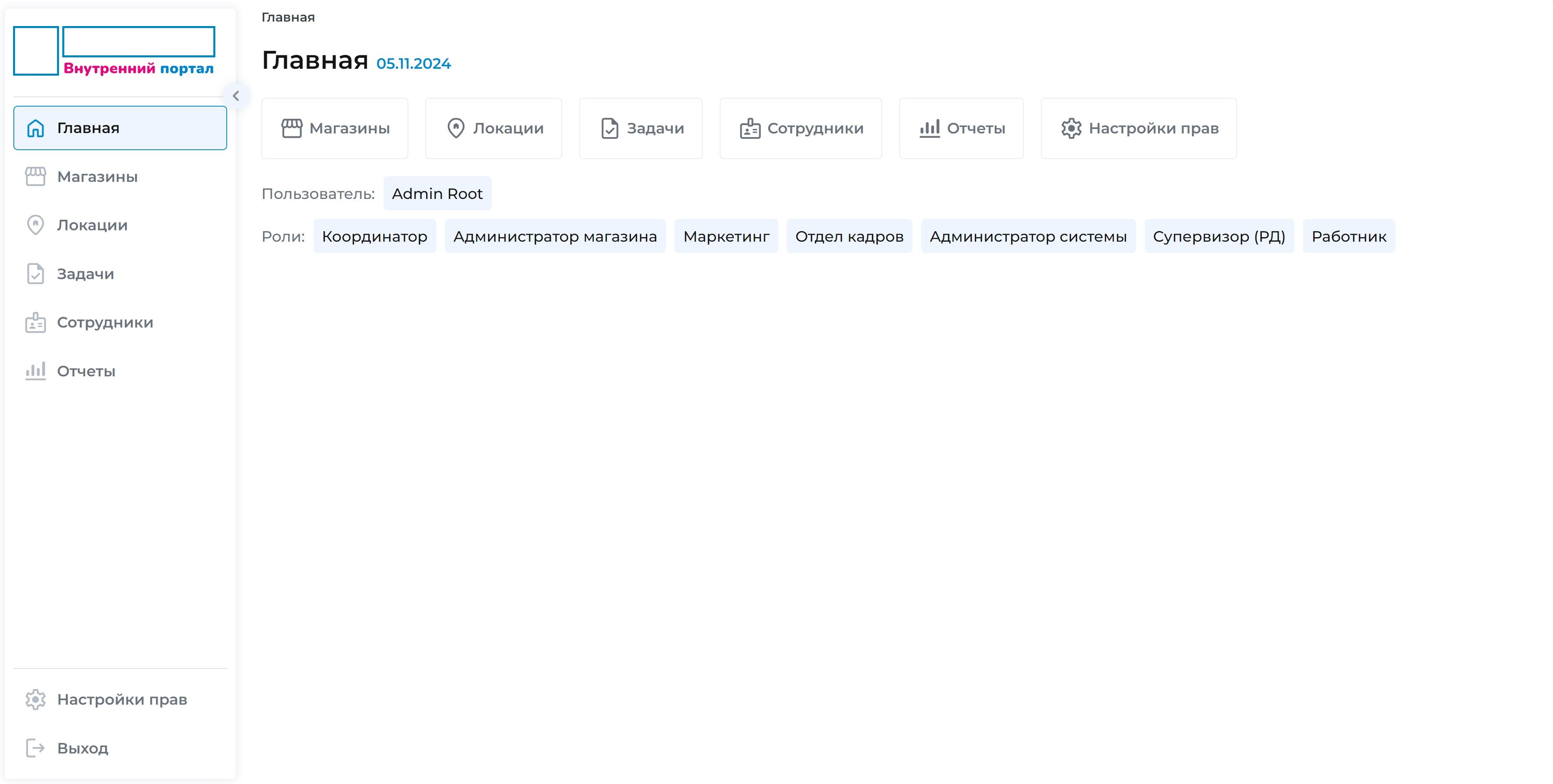Click the Пользователь: label
1553x784 pixels.
[x=318, y=193]
